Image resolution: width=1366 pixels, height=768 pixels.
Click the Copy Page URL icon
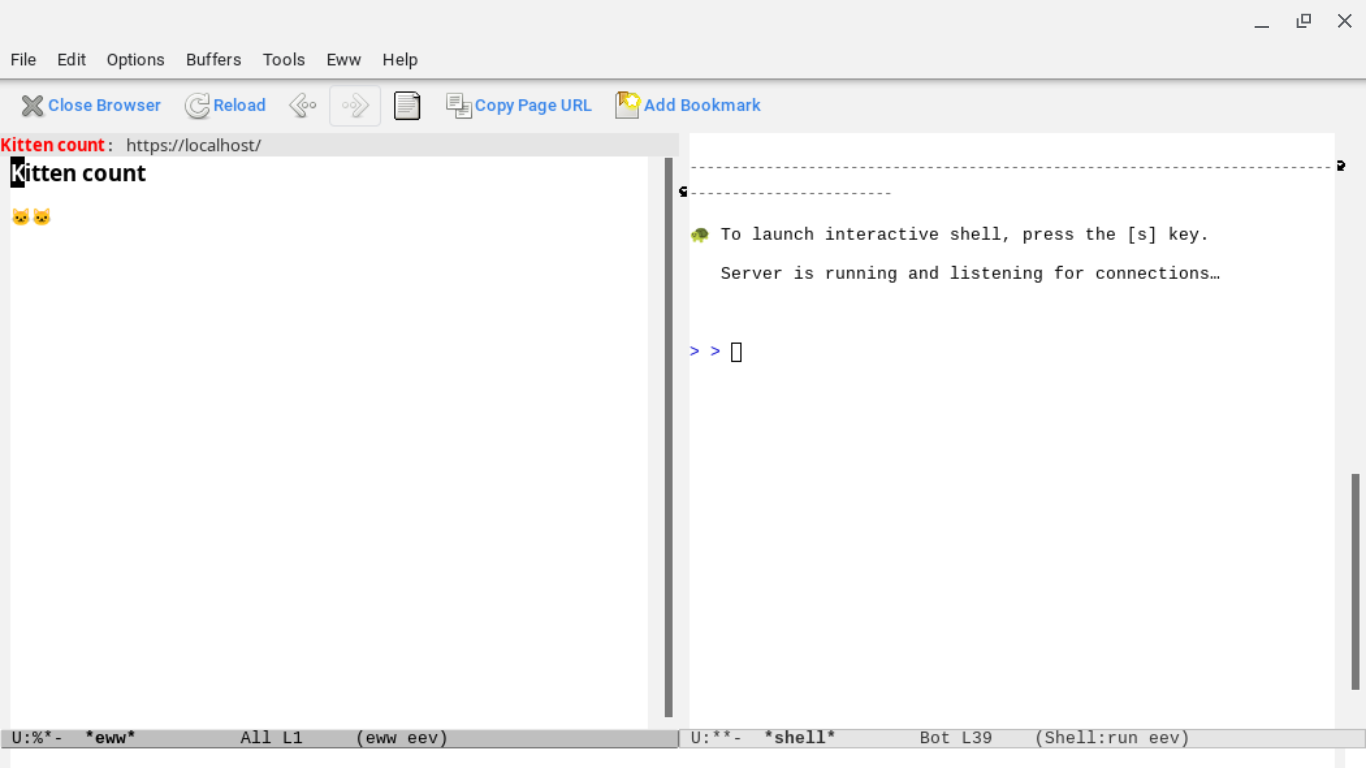pos(458,105)
